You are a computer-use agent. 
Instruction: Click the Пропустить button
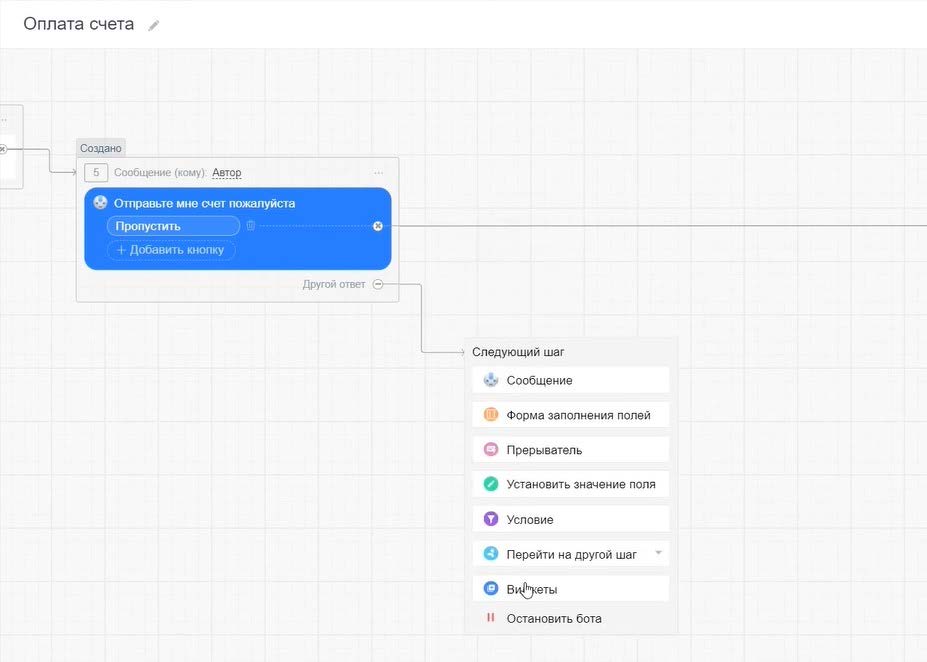173,226
